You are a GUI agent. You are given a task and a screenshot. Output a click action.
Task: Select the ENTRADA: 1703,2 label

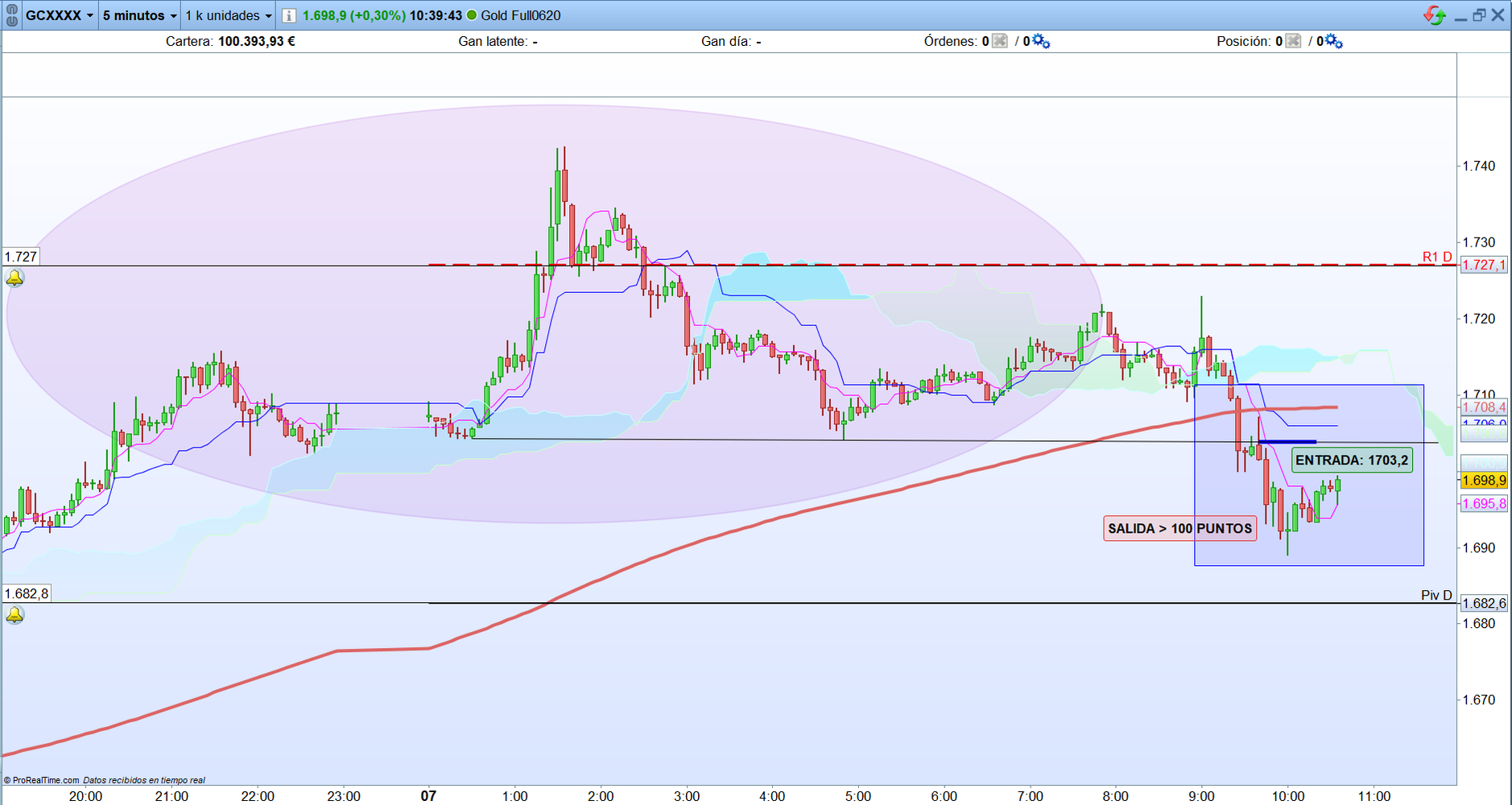1352,460
